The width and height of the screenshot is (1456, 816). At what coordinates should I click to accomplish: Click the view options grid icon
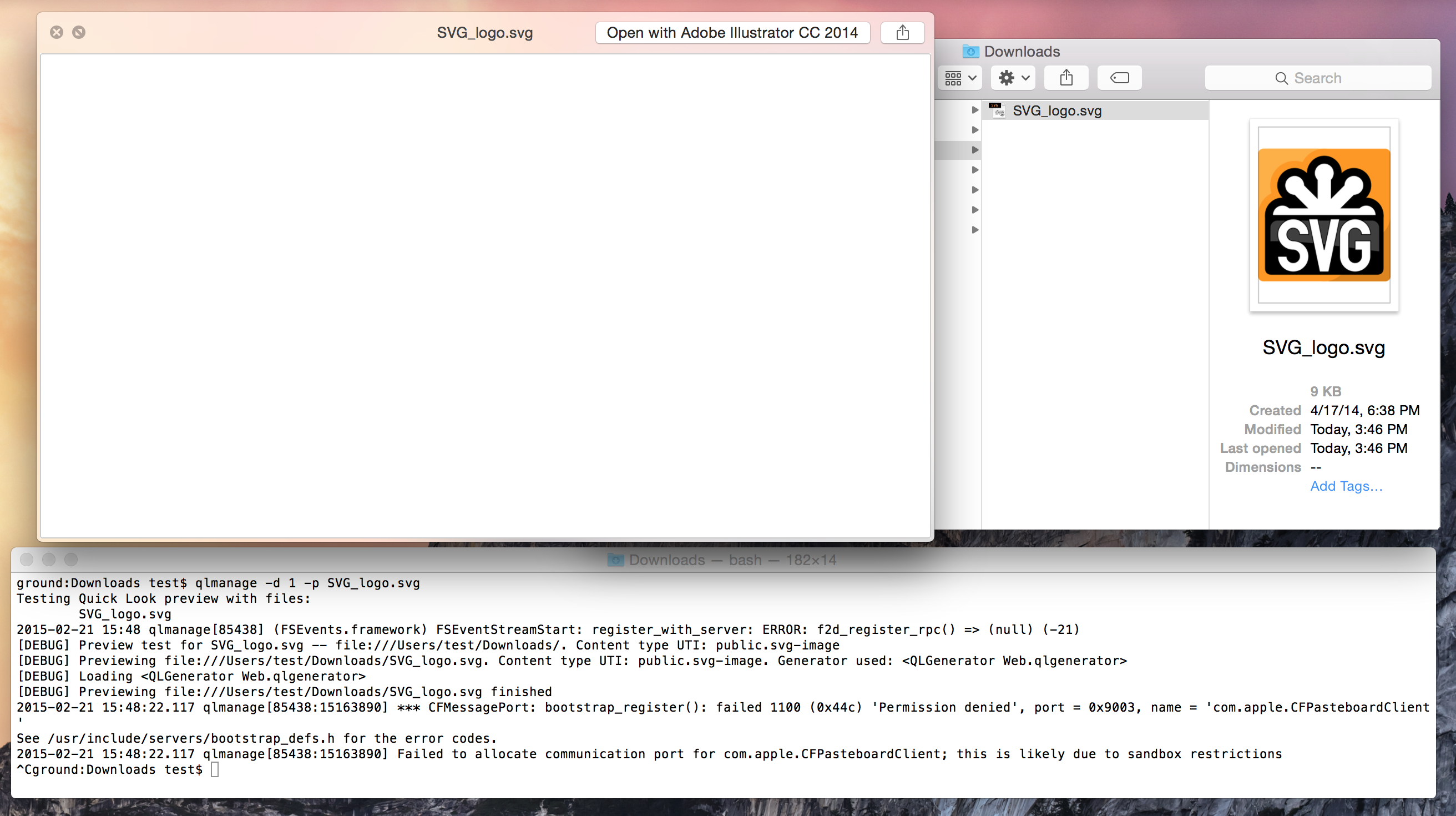click(954, 78)
